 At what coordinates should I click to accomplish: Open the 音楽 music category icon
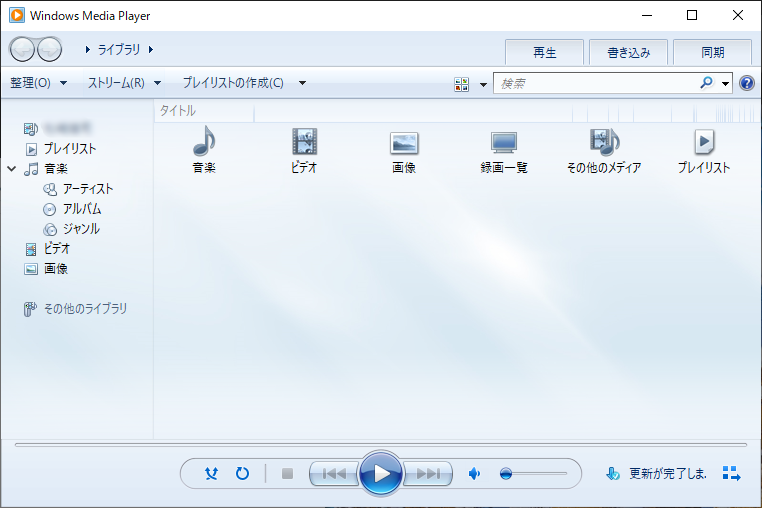pyautogui.click(x=204, y=143)
